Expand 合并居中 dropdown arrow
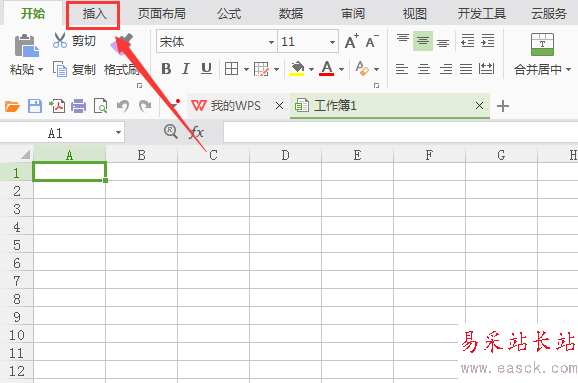 (568, 69)
